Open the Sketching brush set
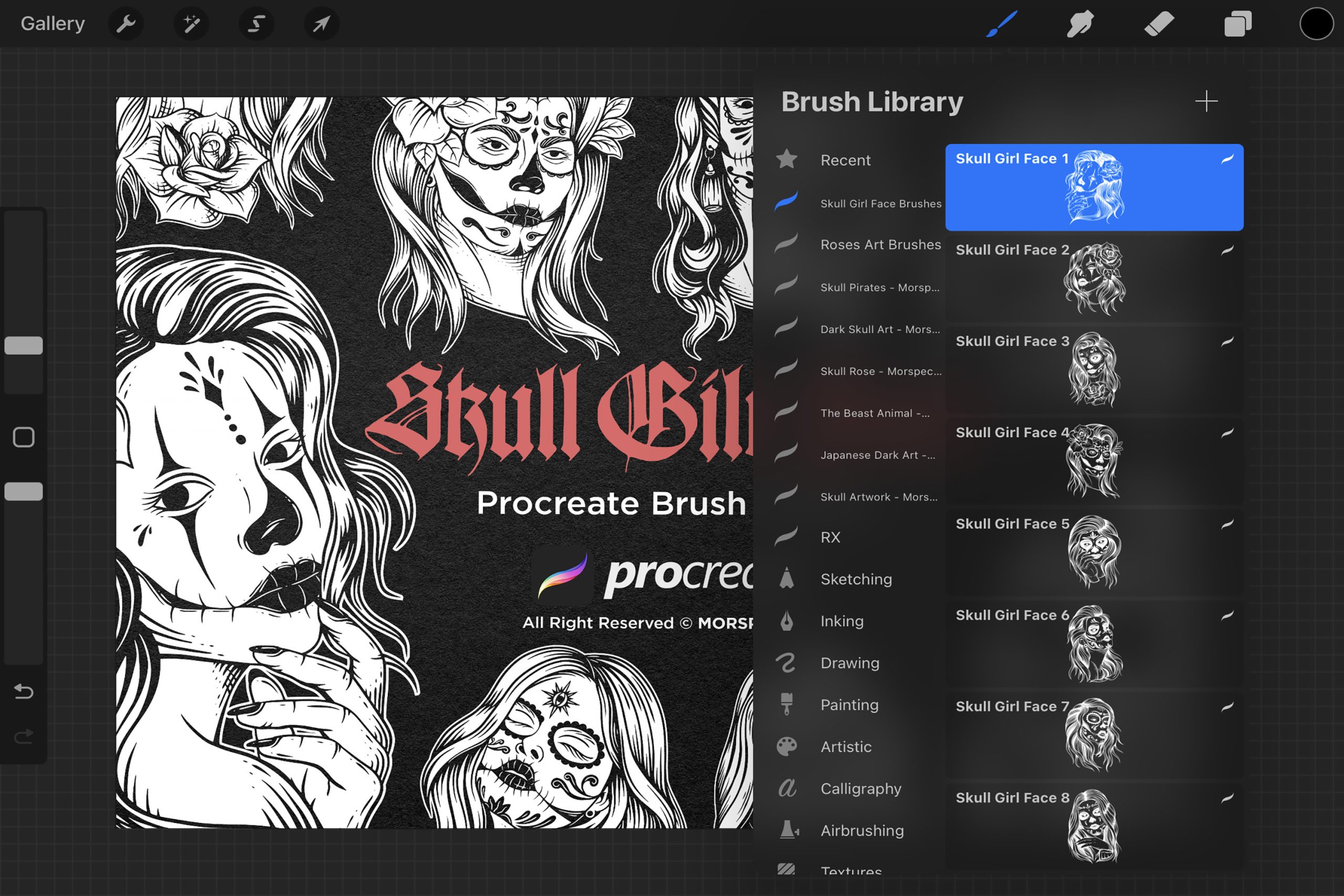The image size is (1344, 896). tap(858, 579)
